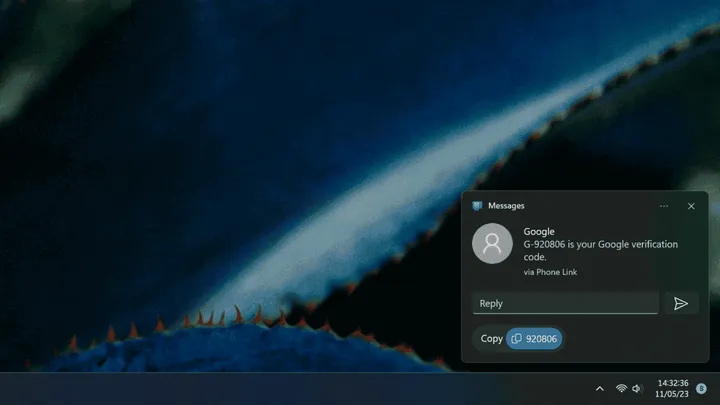
Task: Click the 'via Phone Link' label
Action: coord(550,272)
